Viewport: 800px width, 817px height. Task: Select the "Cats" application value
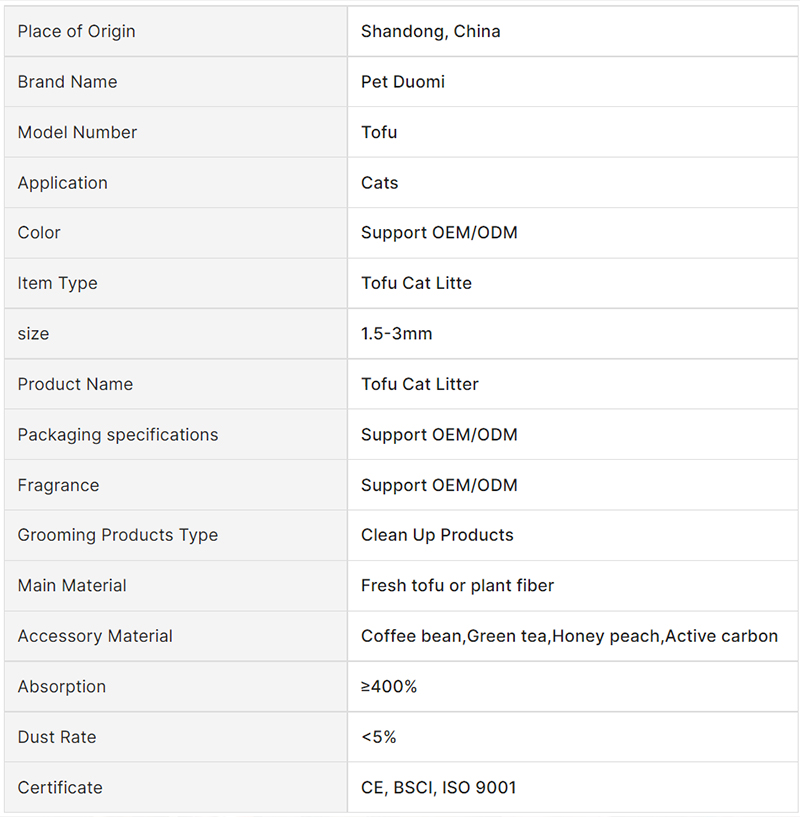pos(379,183)
